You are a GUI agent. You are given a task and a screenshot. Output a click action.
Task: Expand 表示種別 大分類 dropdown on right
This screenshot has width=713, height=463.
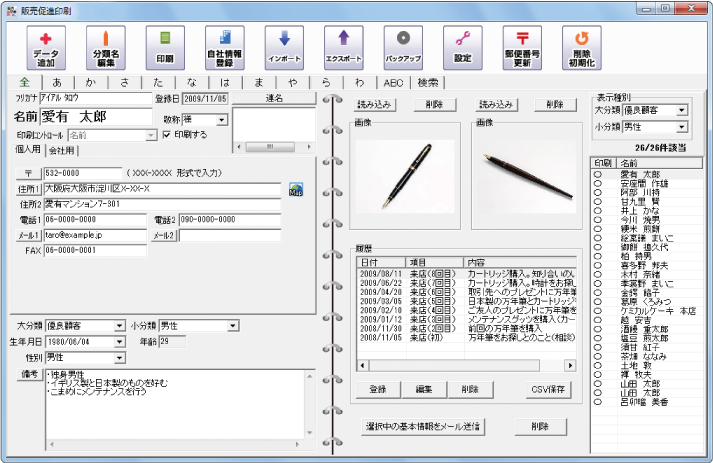[681, 111]
